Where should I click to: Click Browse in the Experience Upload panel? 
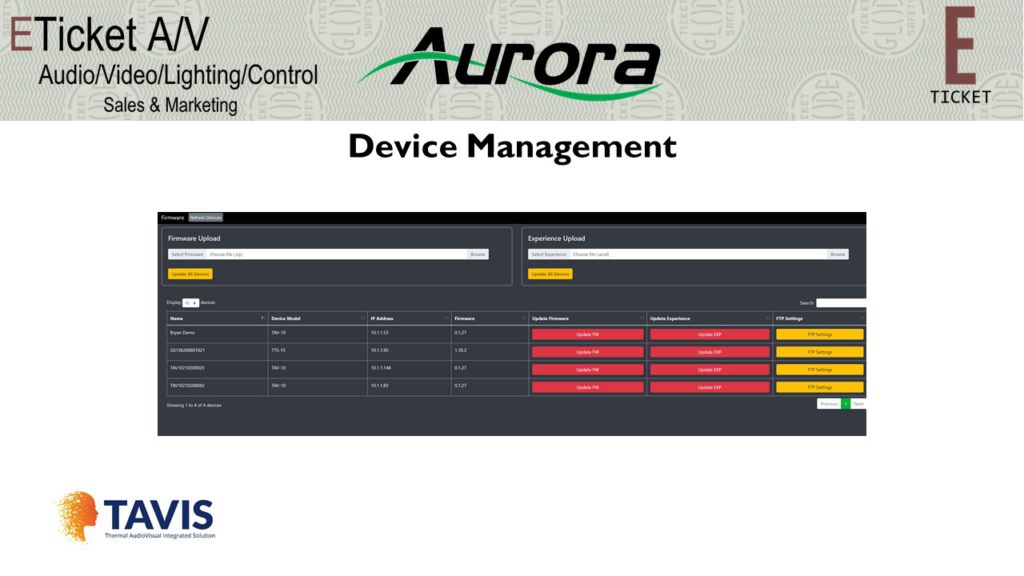[838, 254]
